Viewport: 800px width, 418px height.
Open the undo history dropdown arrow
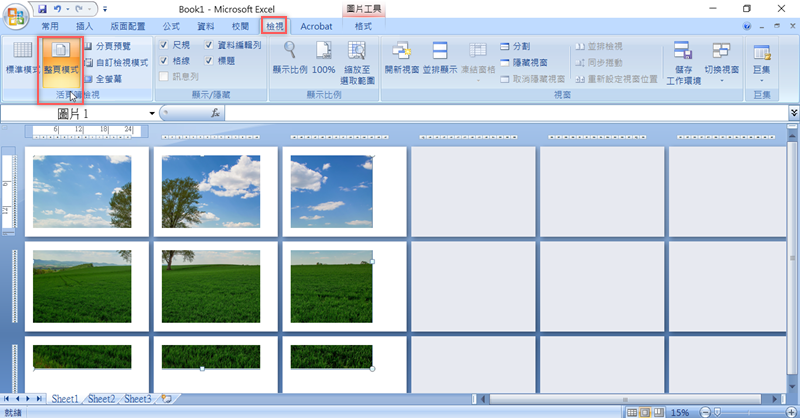[67, 9]
